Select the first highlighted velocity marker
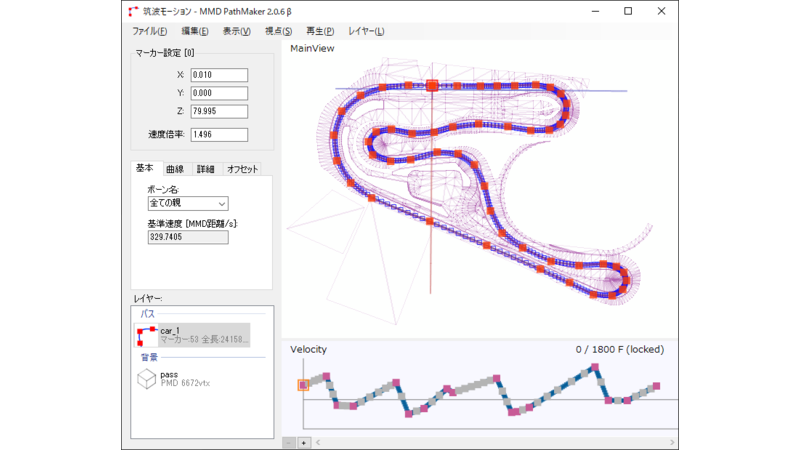 (303, 385)
